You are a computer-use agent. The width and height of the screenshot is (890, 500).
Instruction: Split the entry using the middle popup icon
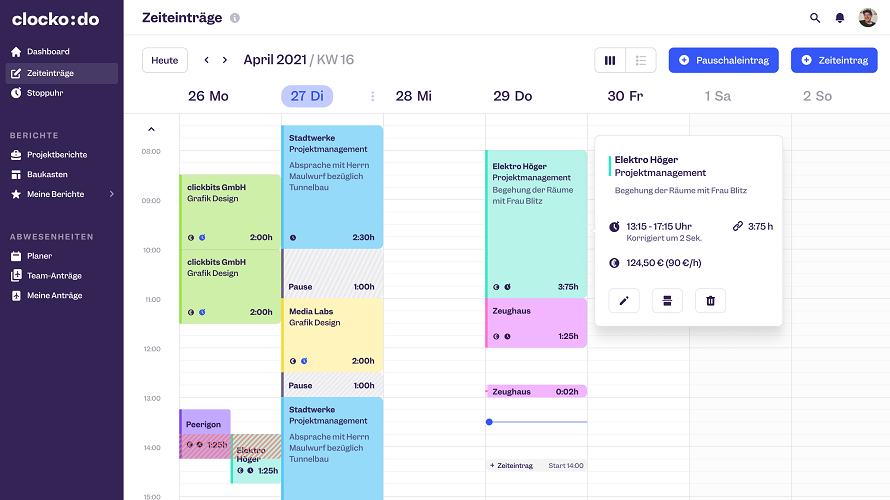coord(667,301)
